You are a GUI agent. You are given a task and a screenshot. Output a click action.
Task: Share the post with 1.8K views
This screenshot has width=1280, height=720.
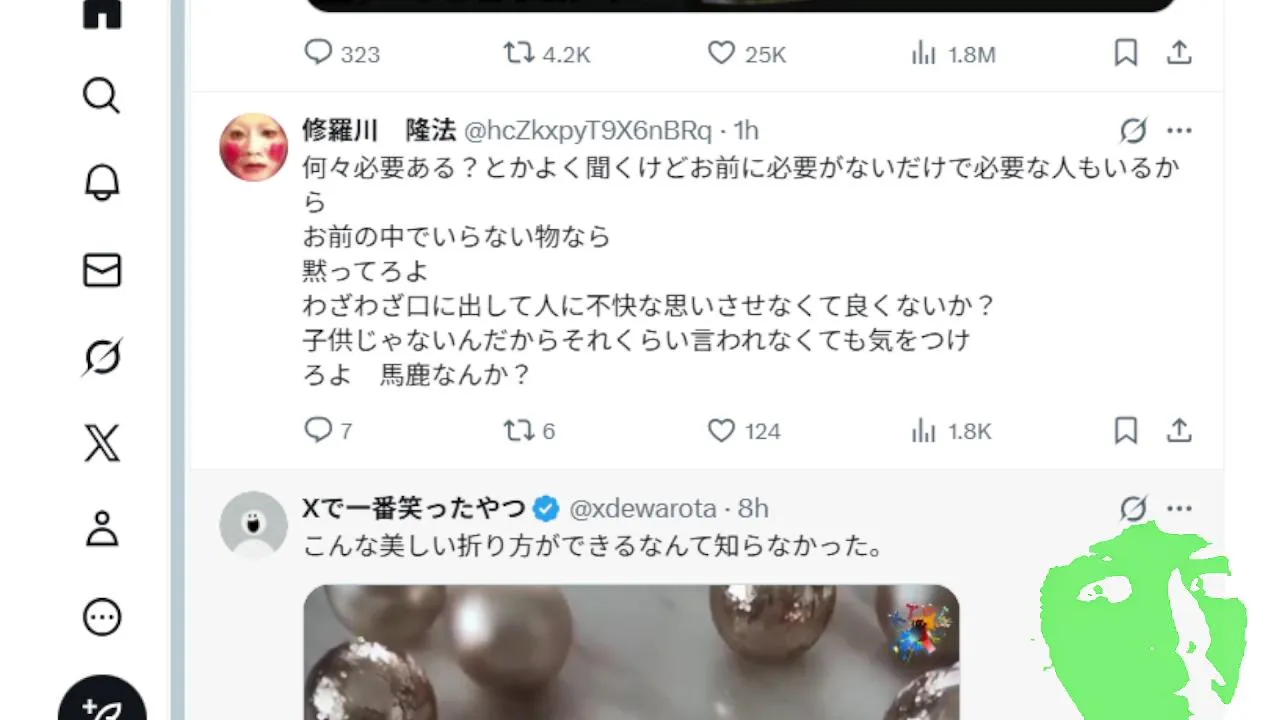(1180, 431)
